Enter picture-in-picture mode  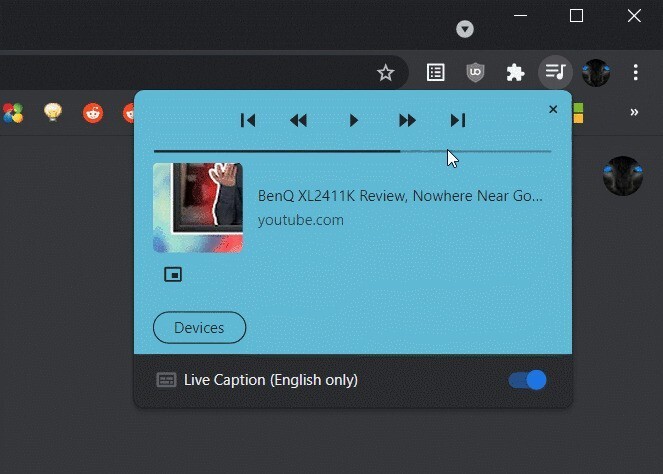(173, 274)
